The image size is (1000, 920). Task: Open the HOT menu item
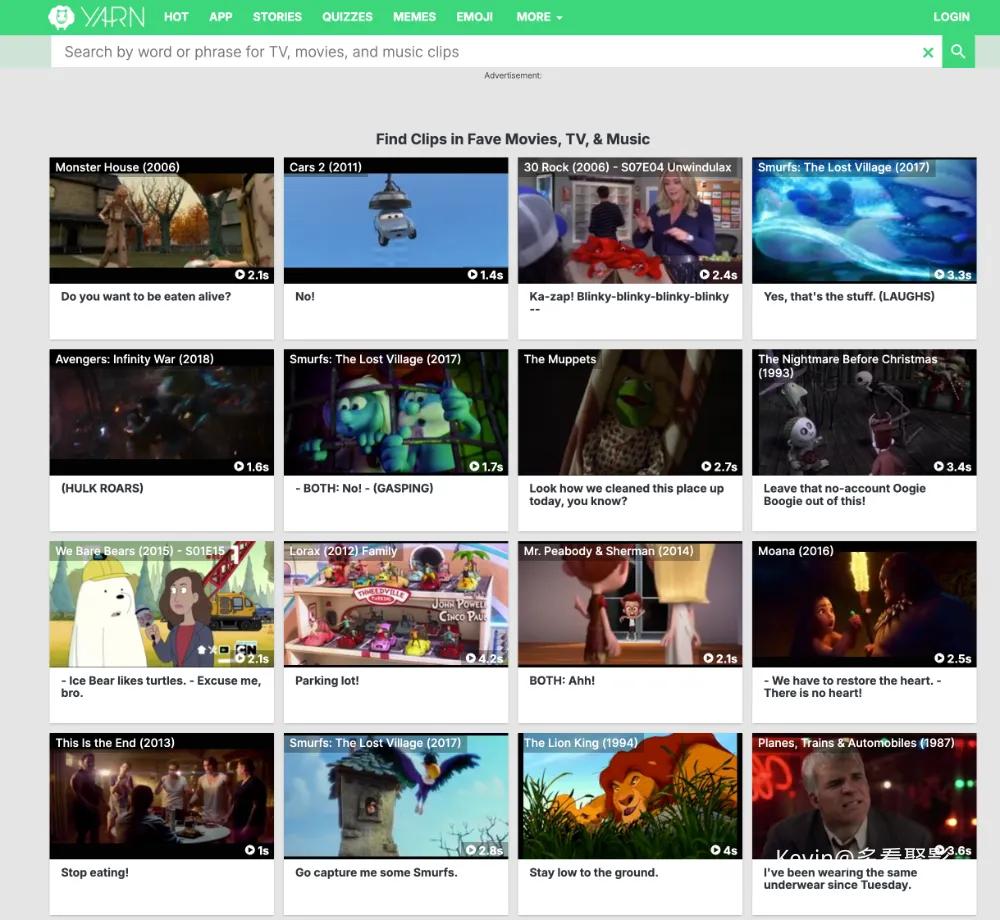(176, 17)
